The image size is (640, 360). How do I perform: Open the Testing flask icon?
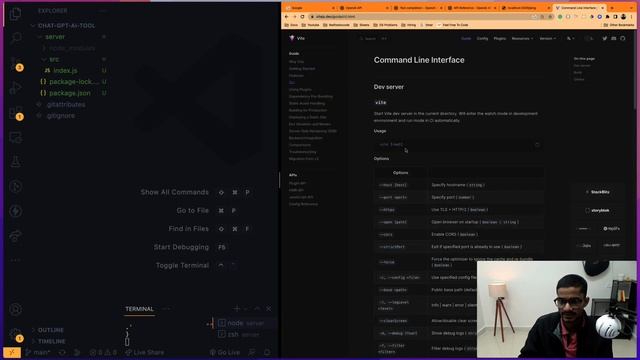click(x=16, y=162)
